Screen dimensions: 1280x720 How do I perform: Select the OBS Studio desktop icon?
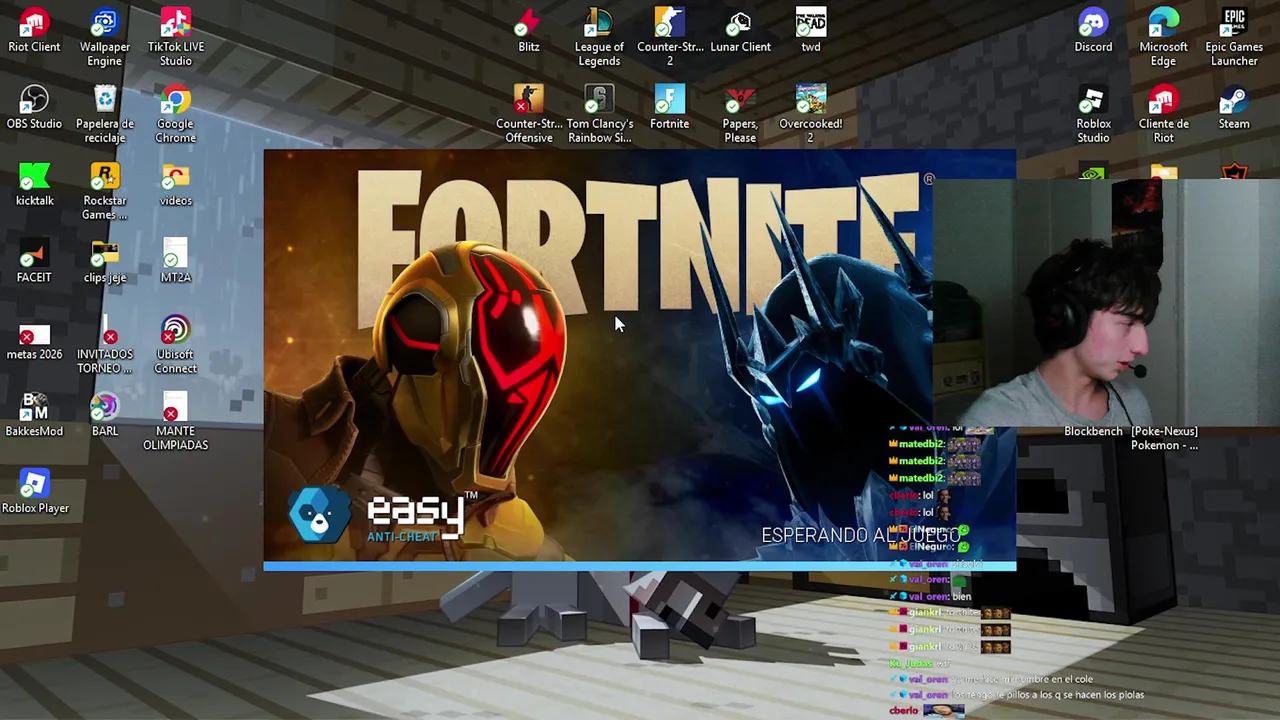tap(34, 108)
